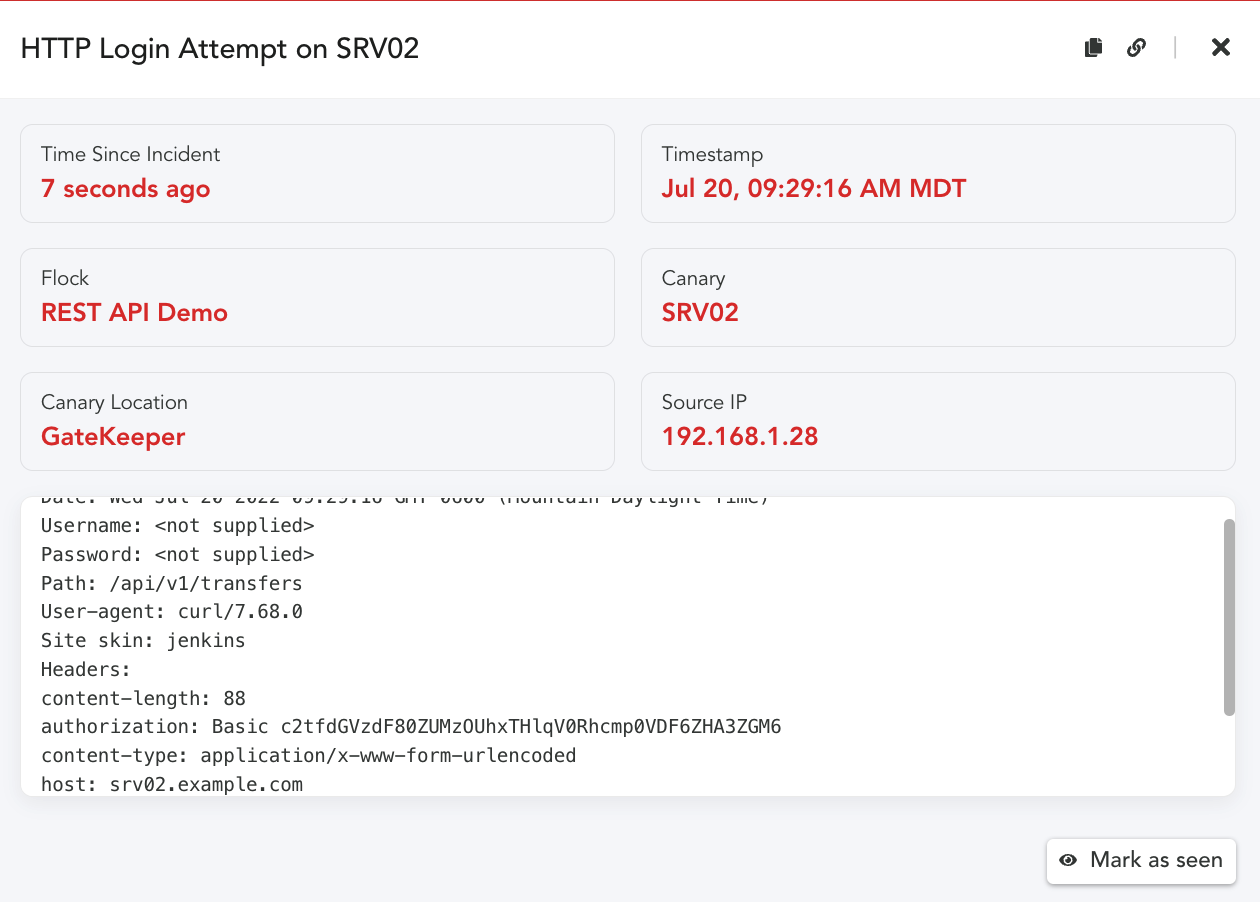The width and height of the screenshot is (1260, 902).
Task: Click the SRV02 Canary name value
Action: (x=700, y=312)
